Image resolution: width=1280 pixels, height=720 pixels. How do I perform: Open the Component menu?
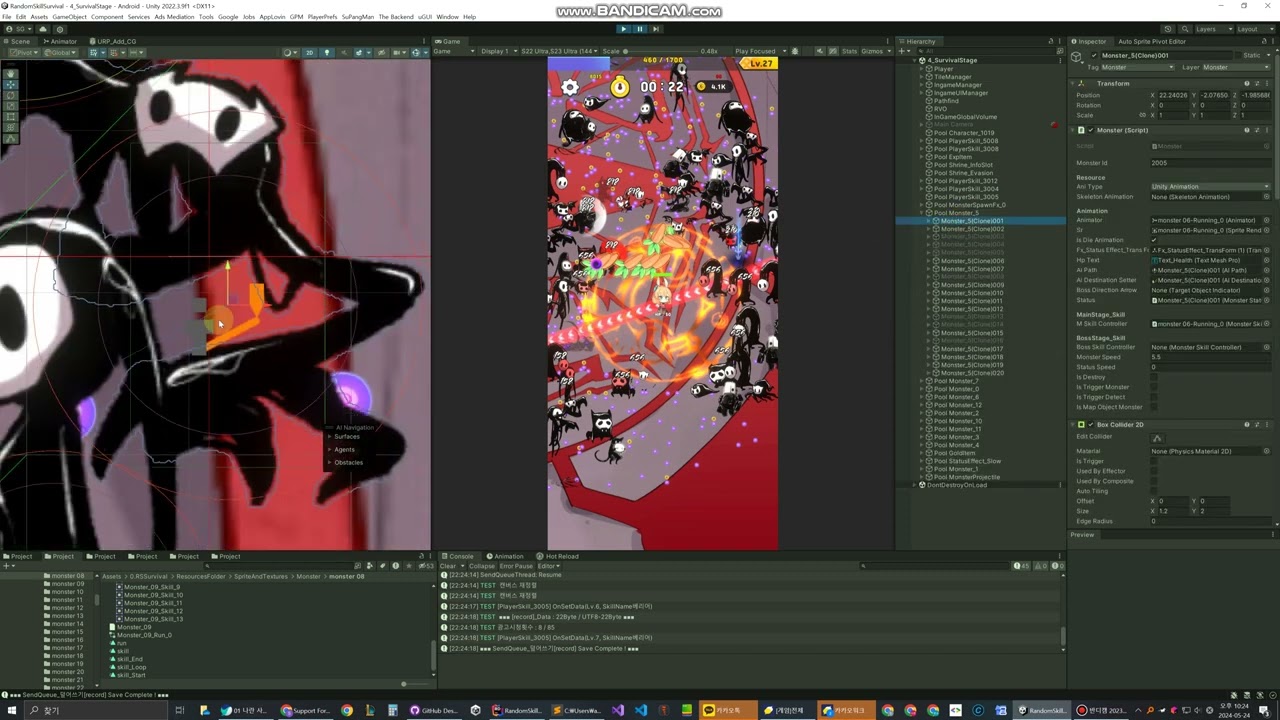[107, 17]
